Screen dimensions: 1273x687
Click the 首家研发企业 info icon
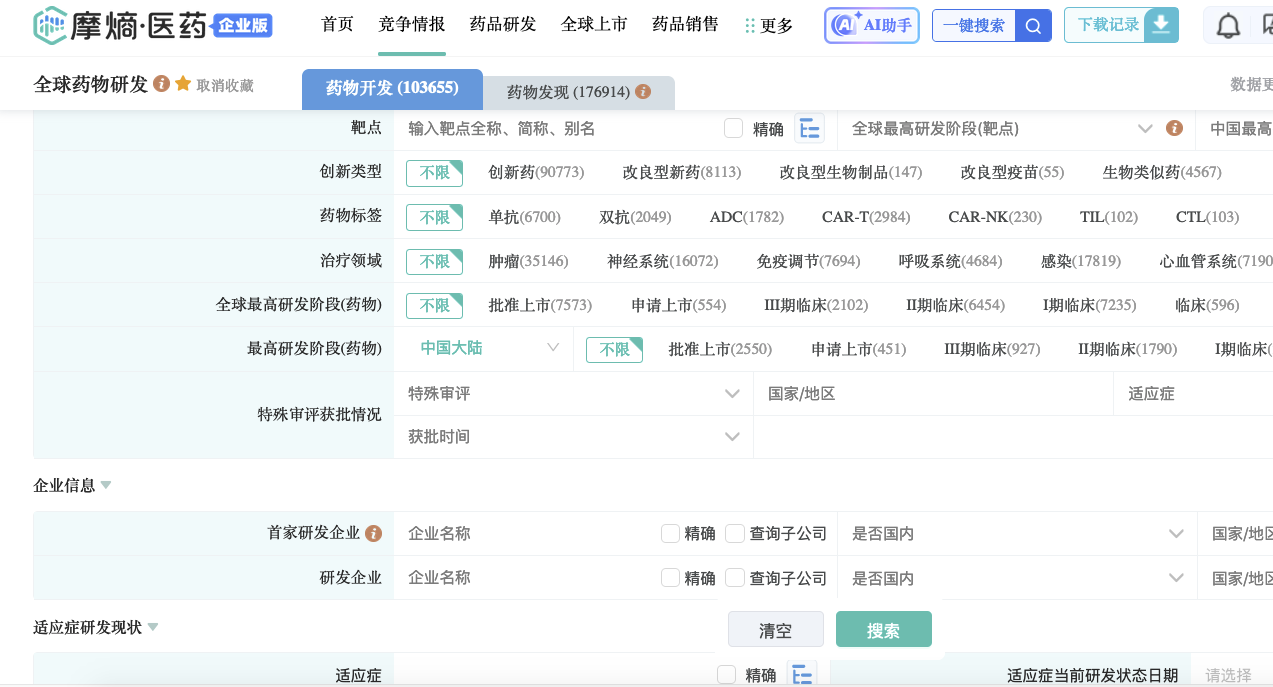(x=374, y=533)
